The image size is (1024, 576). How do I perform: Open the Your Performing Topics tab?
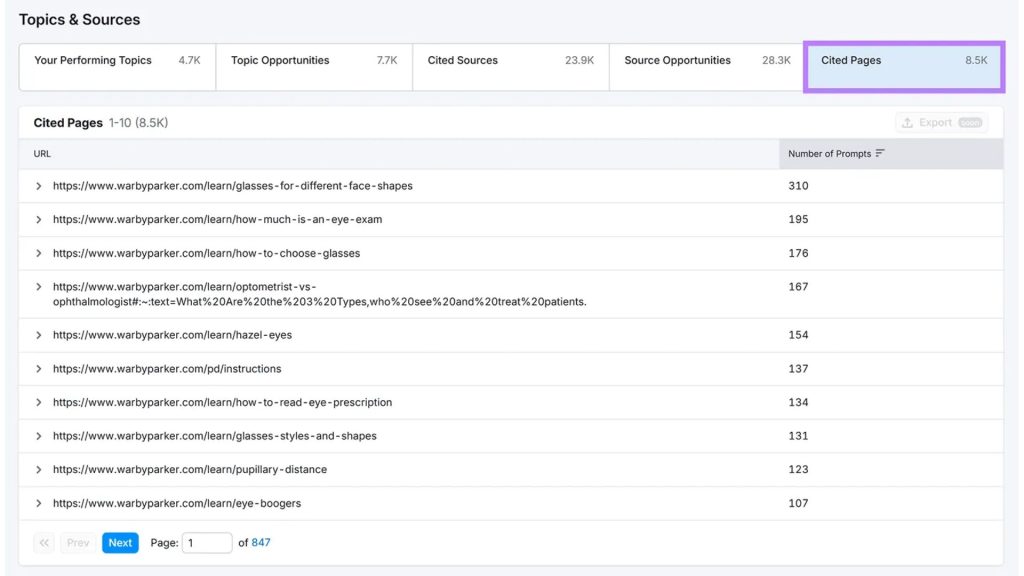118,67
